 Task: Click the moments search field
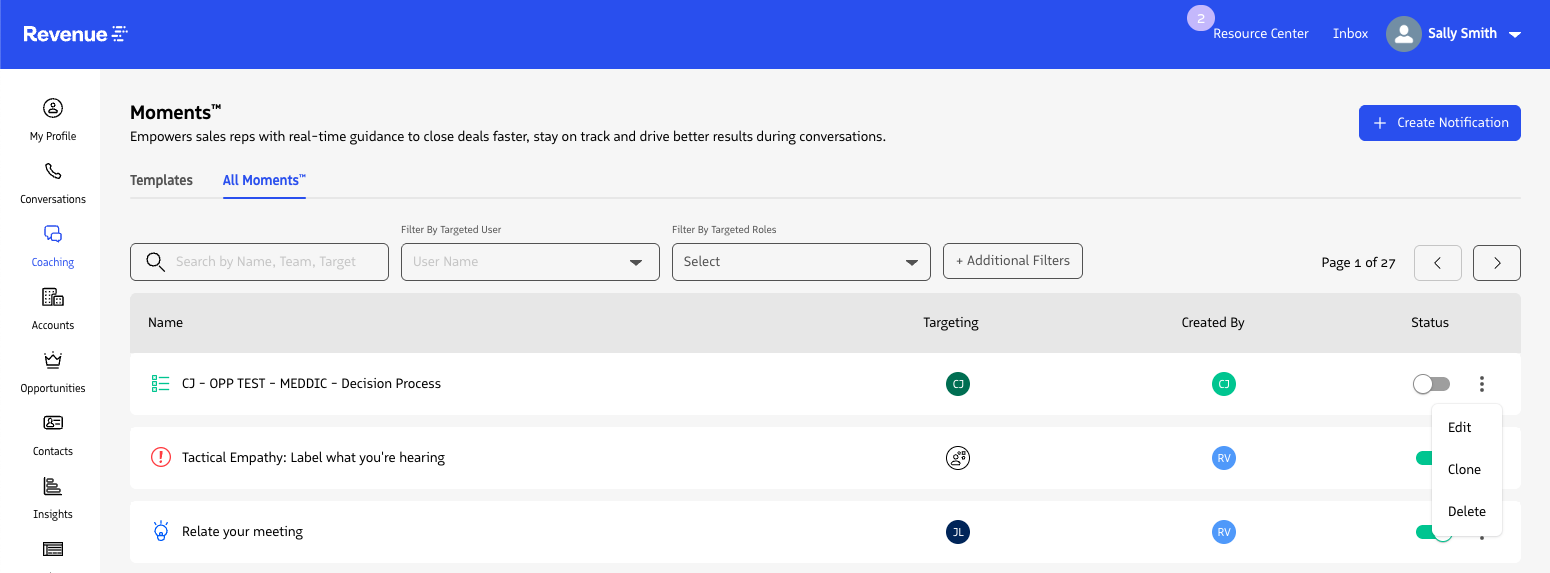coord(260,262)
